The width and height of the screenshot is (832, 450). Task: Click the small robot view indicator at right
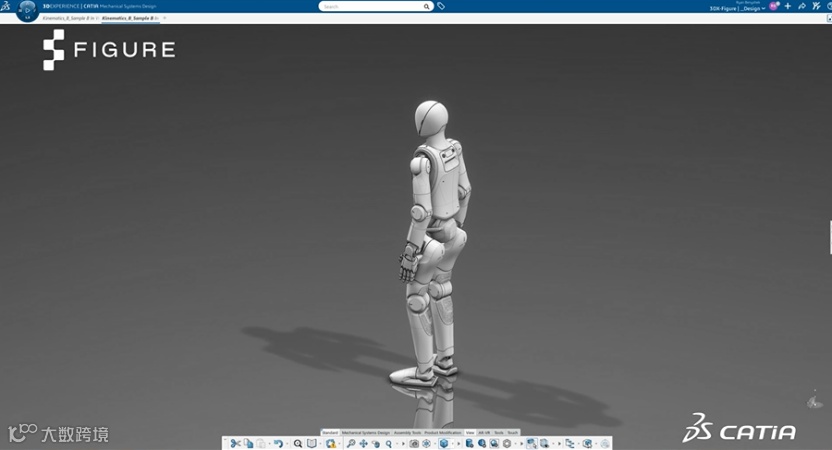[814, 400]
